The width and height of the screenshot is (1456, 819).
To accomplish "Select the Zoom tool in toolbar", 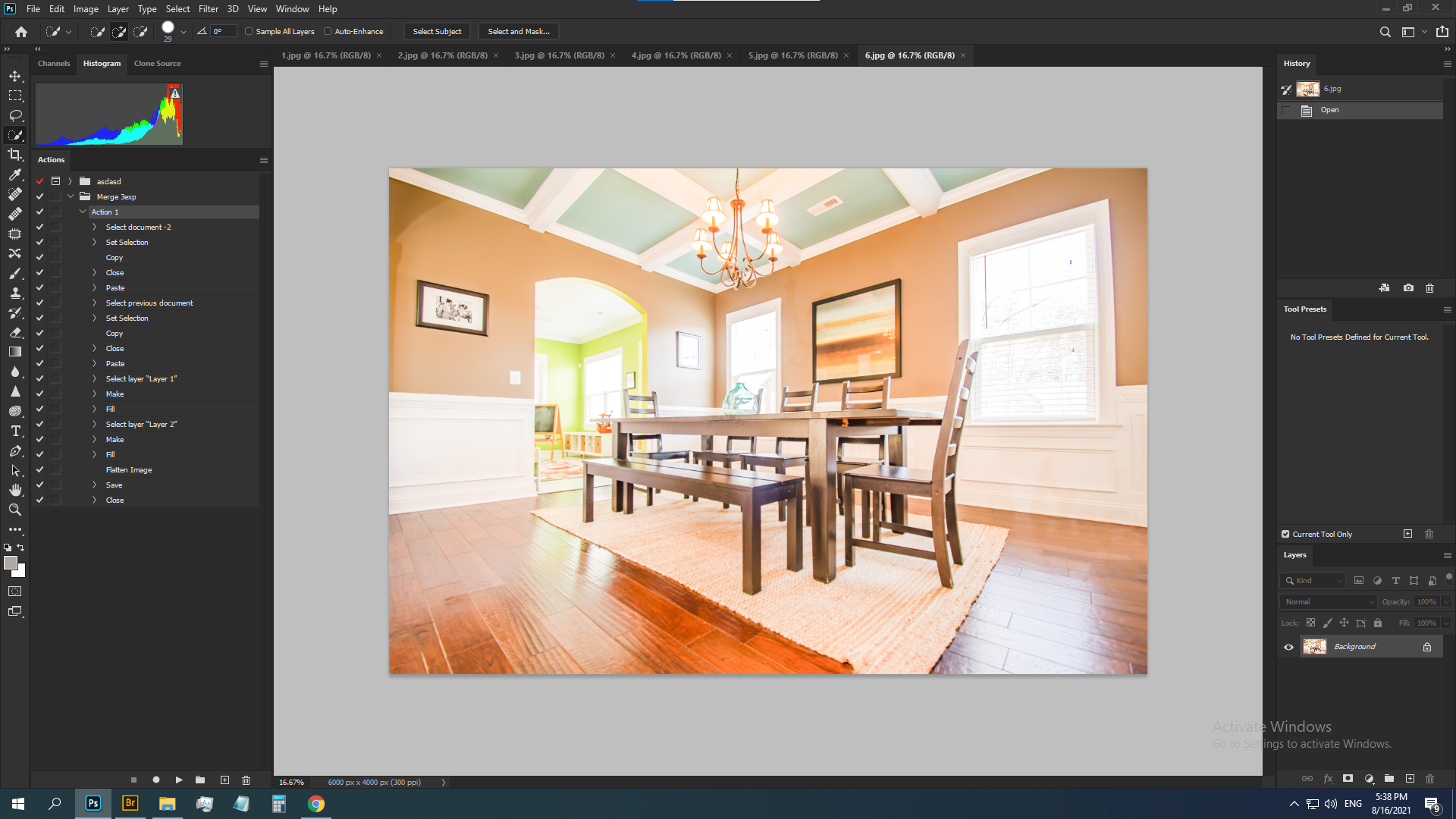I will (15, 510).
